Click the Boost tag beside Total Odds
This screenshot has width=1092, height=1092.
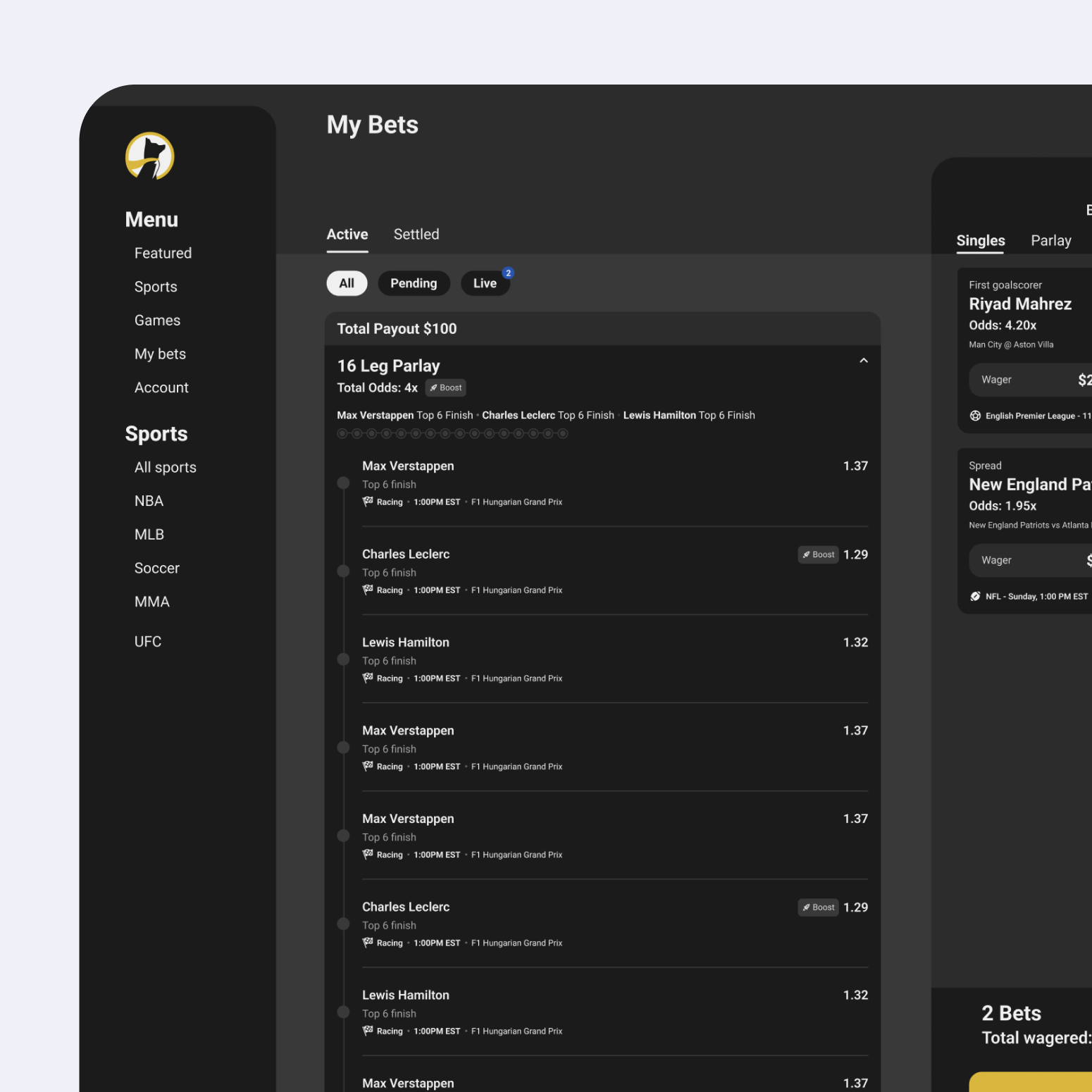coord(446,387)
